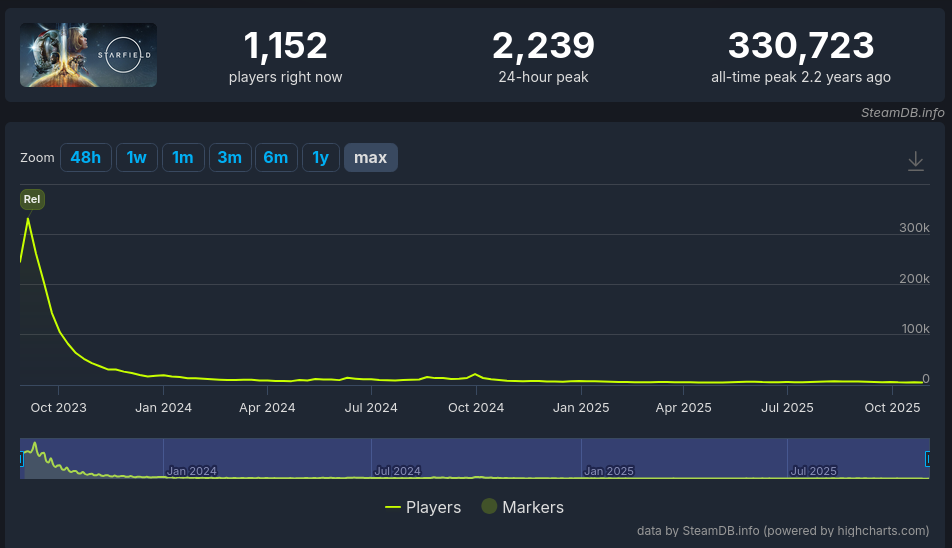Open the chart download menu icon
Screen dimensions: 952x548
point(915,161)
